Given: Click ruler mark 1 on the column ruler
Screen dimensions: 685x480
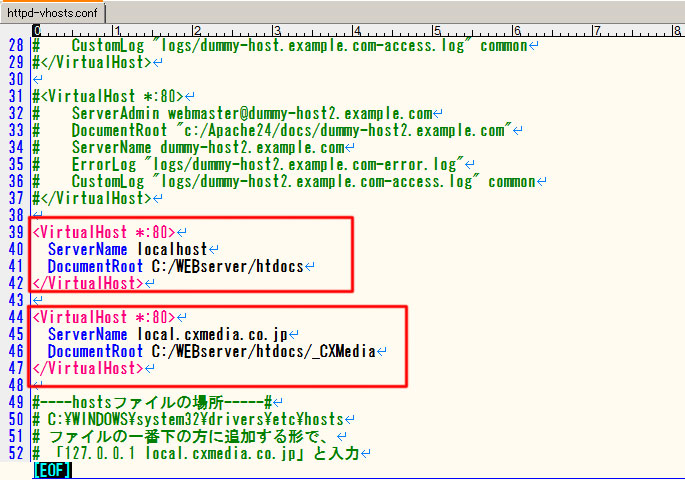Looking at the screenshot, I should click(x=117, y=31).
